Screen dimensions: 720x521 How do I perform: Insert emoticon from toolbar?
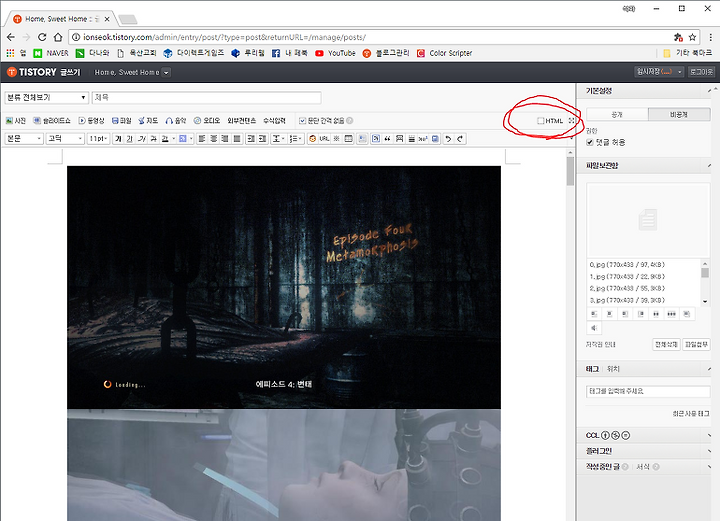[313, 139]
